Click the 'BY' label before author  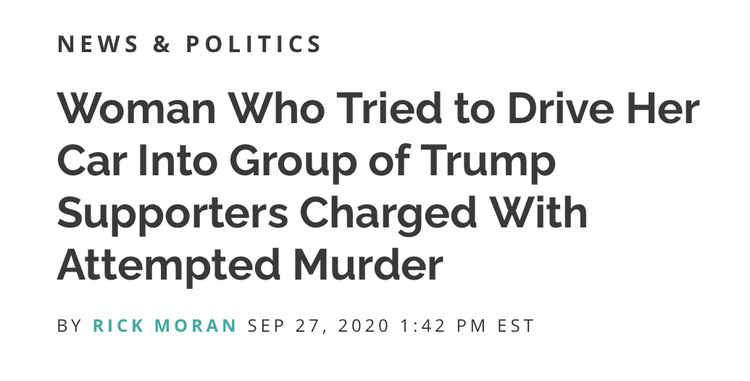coord(70,326)
